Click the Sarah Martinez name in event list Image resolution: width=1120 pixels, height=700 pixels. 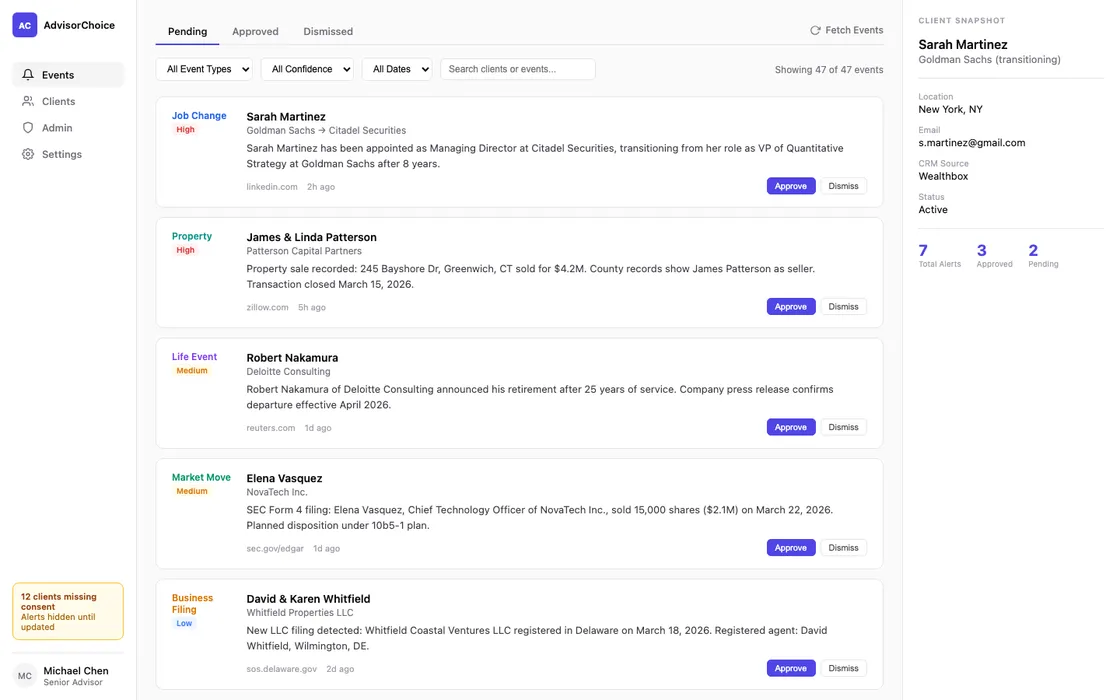coord(286,116)
